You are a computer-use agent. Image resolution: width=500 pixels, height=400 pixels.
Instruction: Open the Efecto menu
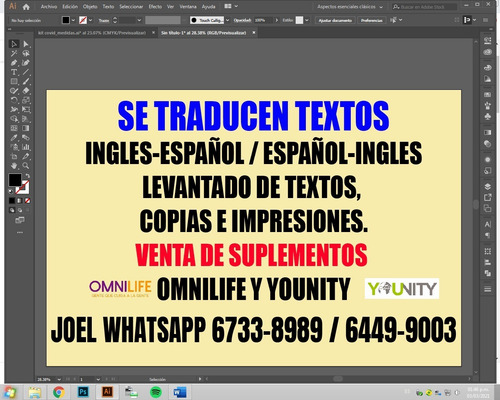point(155,7)
